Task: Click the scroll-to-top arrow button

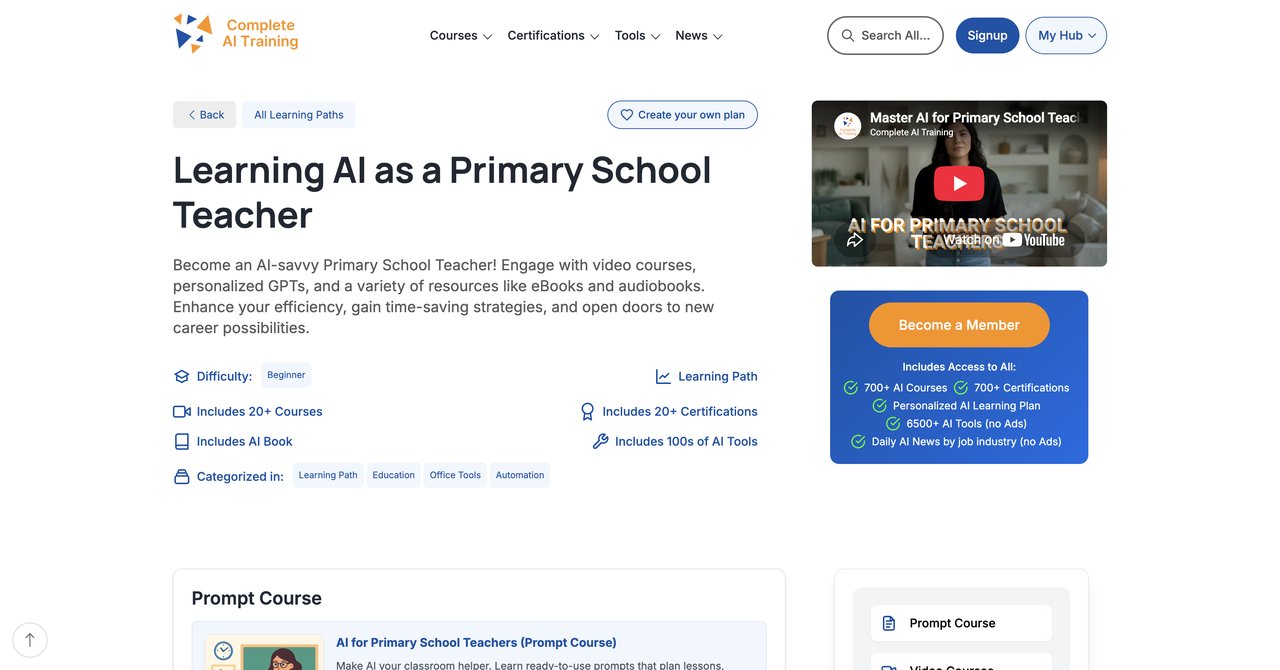Action: click(30, 640)
